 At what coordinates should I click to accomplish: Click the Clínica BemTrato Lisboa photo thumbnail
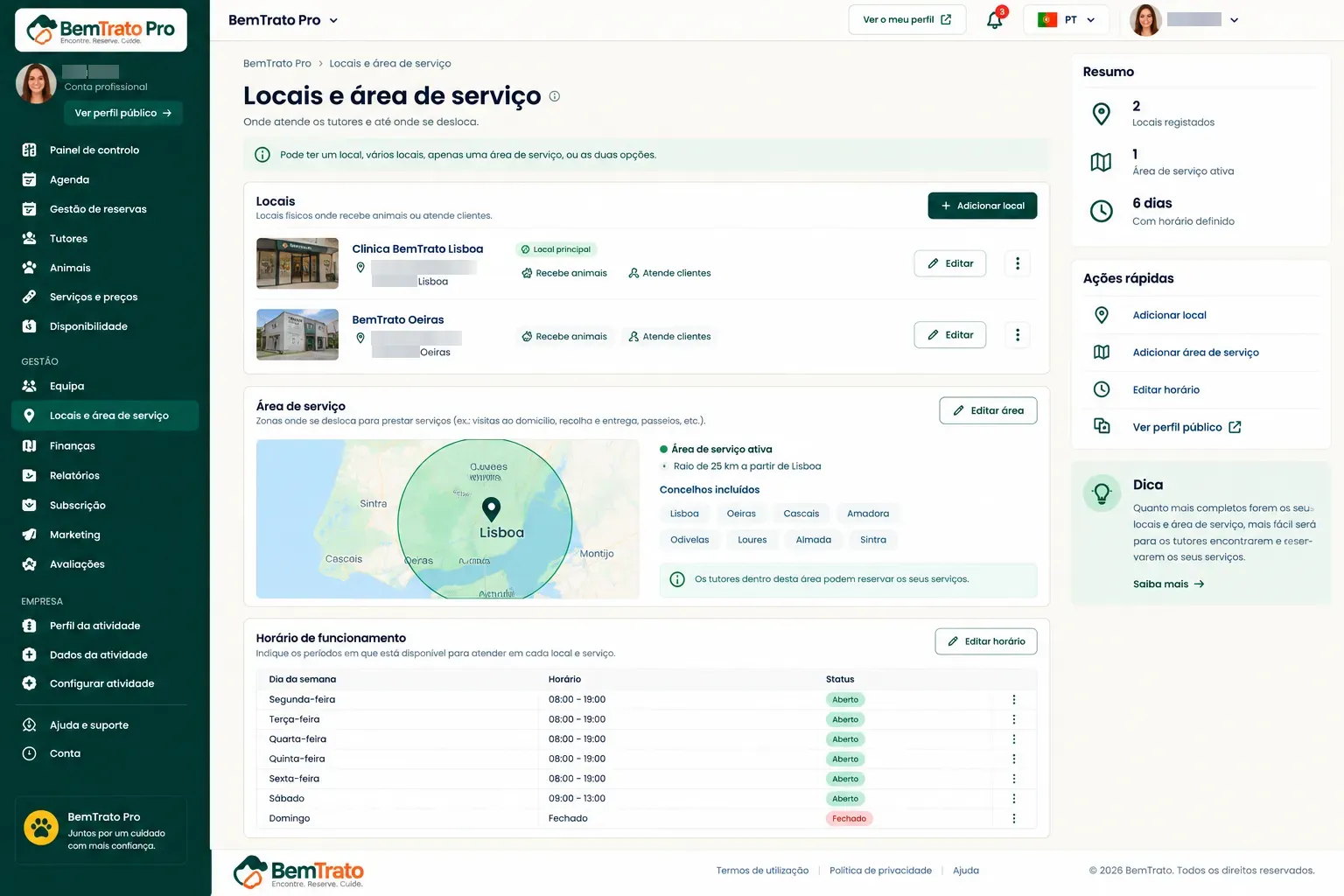(297, 263)
